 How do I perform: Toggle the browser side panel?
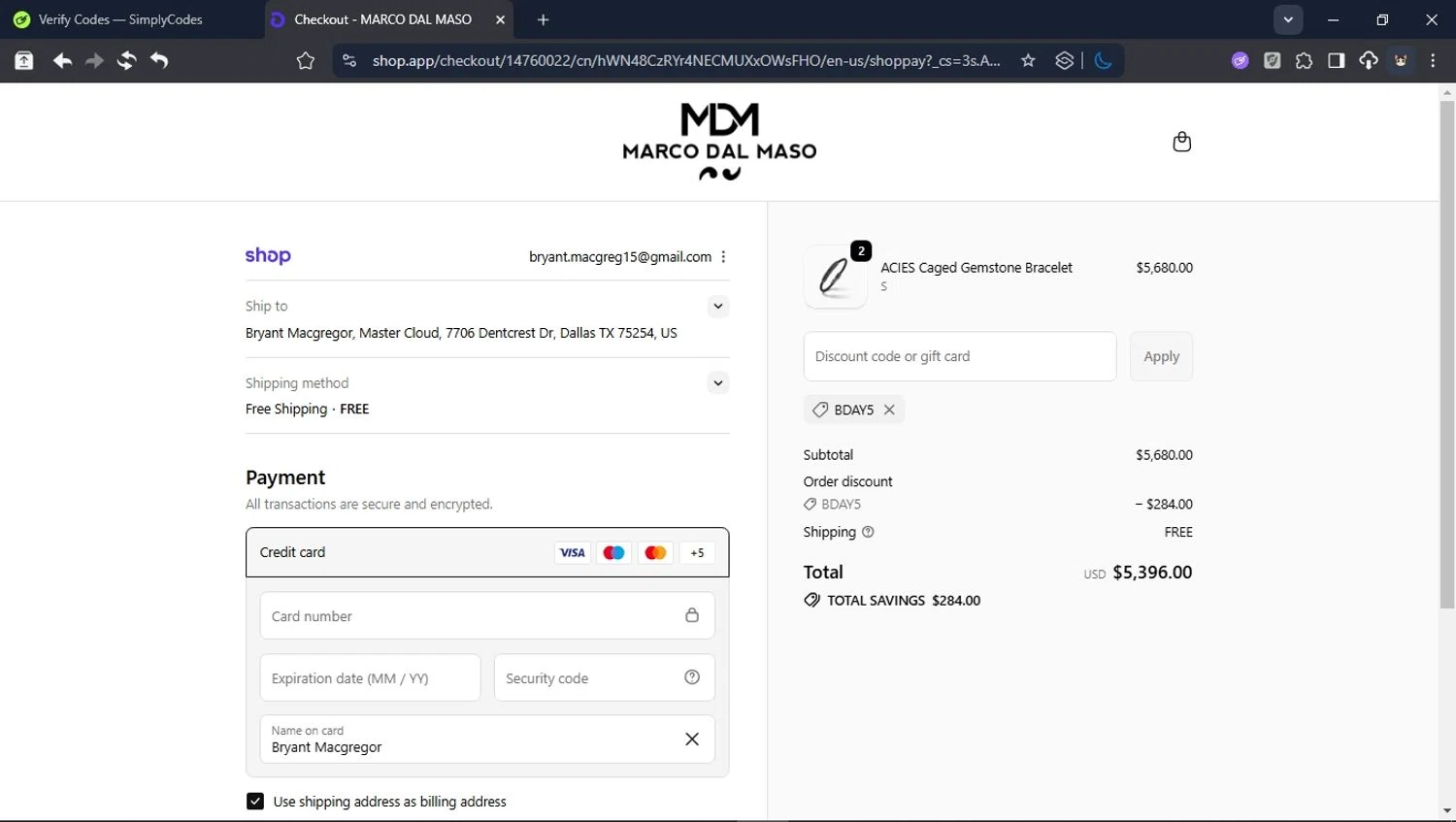point(1337,61)
